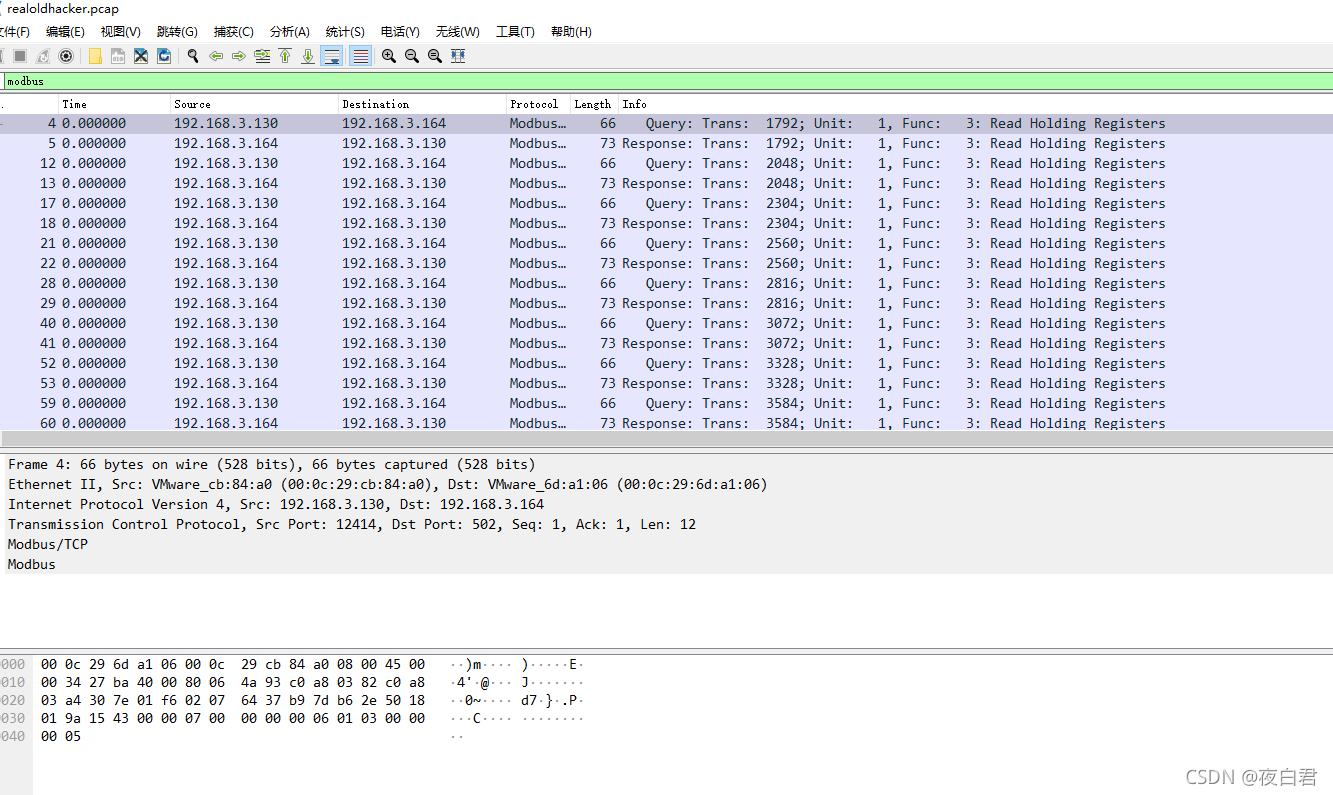Viewport: 1333px width, 795px height.
Task: Sort by the Protocol column header
Action: point(538,104)
